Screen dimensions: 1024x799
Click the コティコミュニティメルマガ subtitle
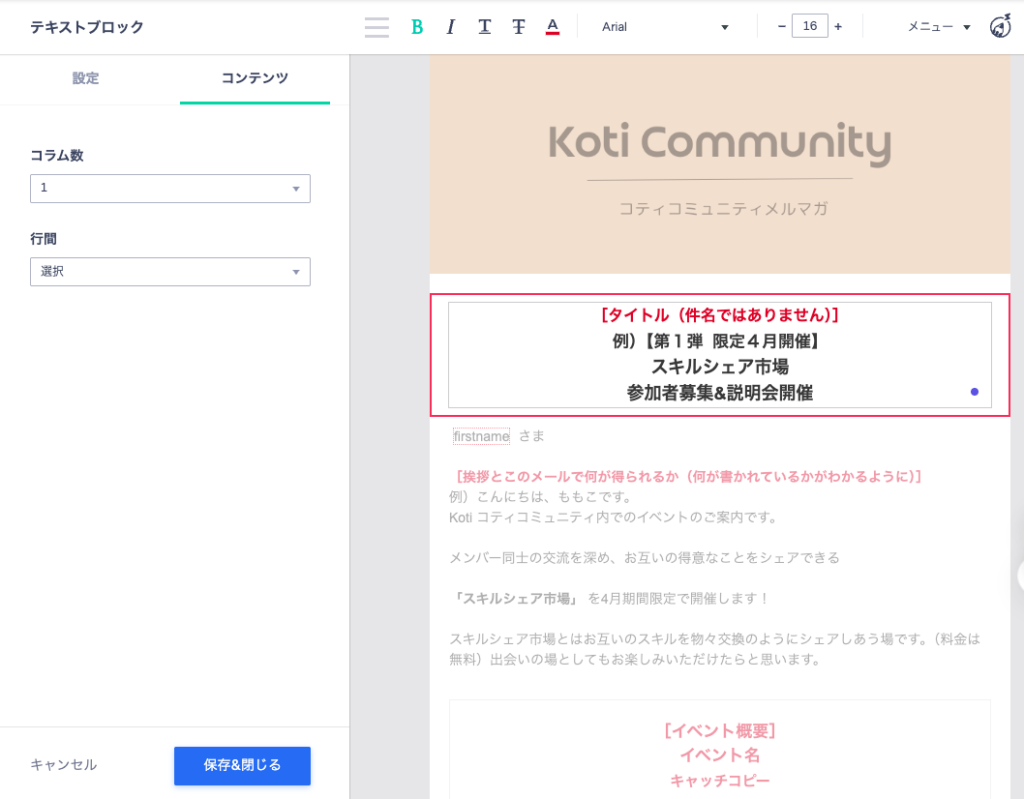pos(723,209)
